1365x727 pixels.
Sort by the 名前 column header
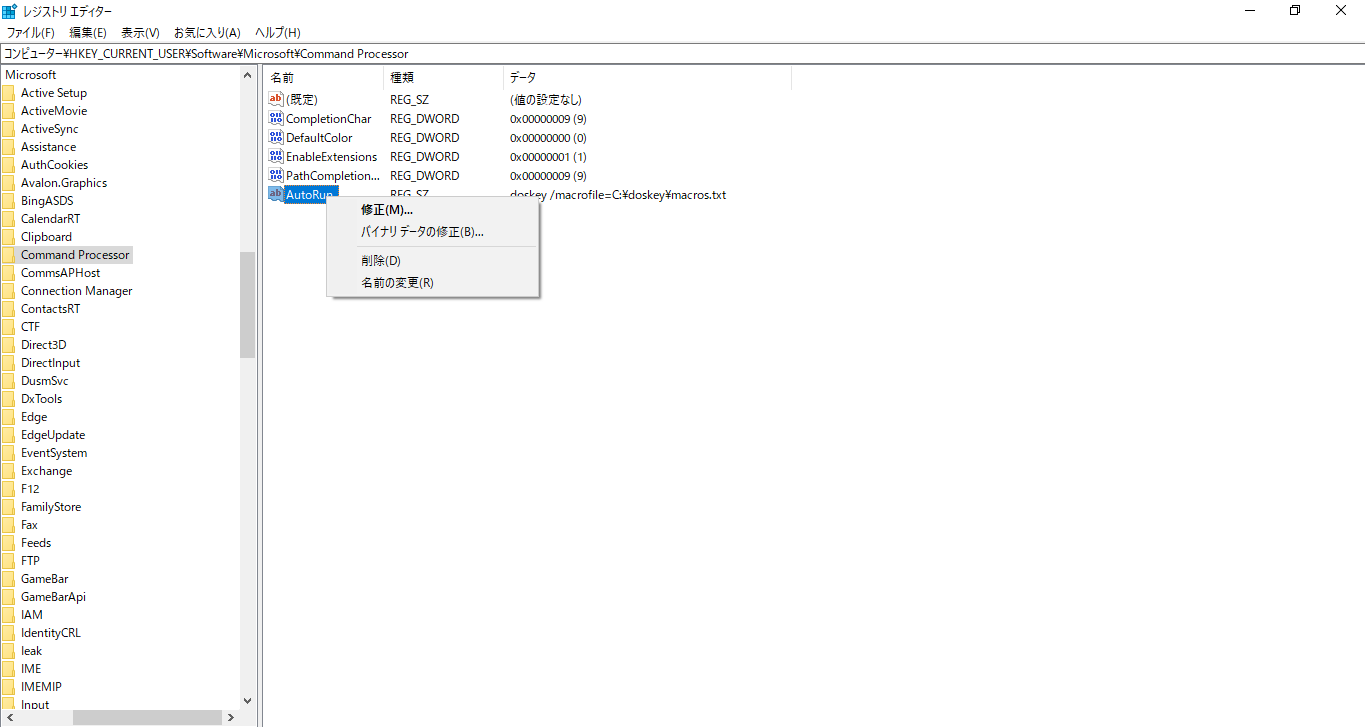[x=323, y=77]
